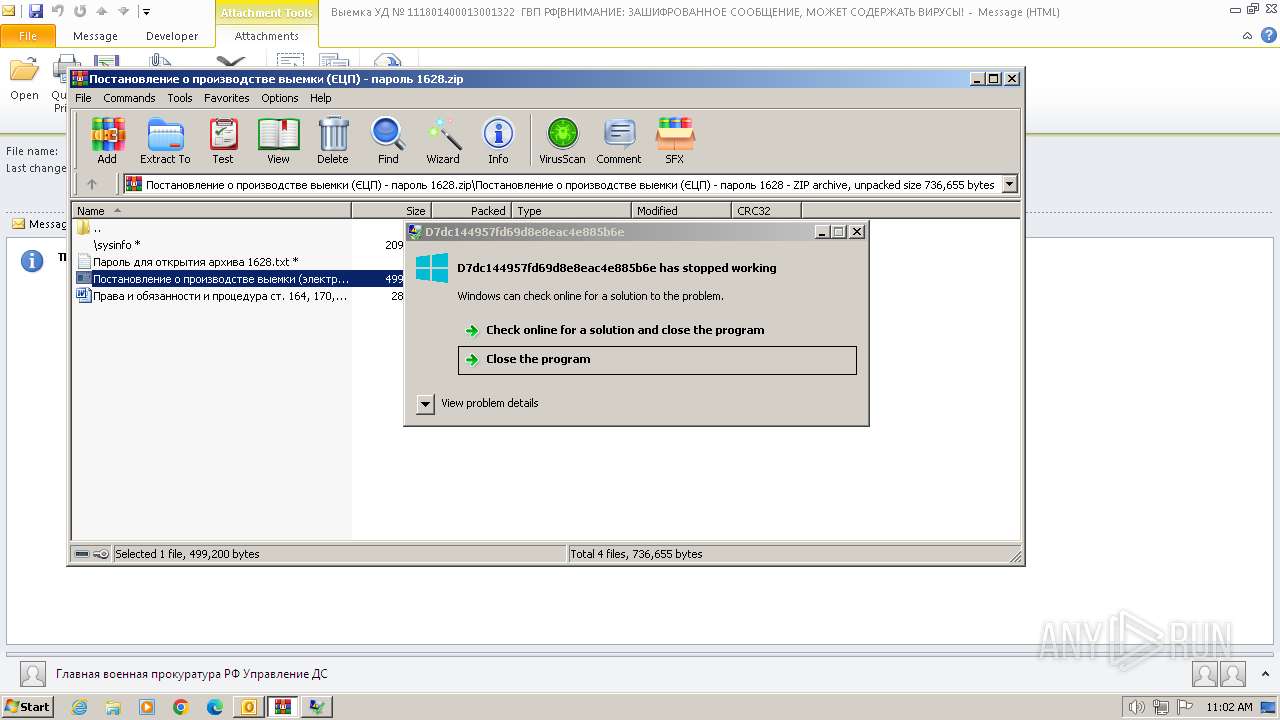Select the Attachments ribbon tab

pyautogui.click(x=266, y=36)
